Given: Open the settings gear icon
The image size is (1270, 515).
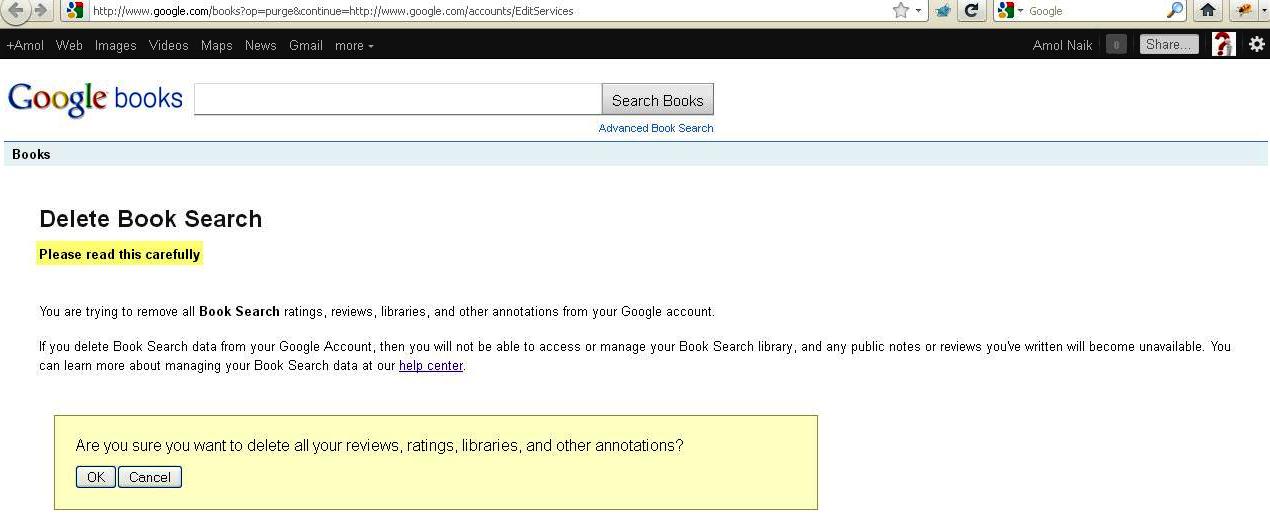Looking at the screenshot, I should point(1256,44).
